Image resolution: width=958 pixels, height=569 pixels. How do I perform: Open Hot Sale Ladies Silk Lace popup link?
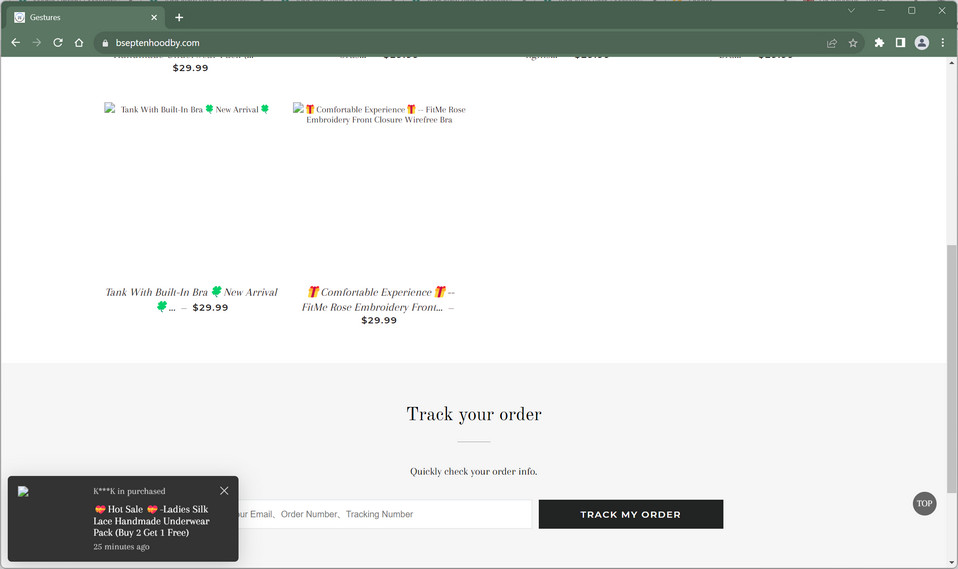[x=151, y=521]
